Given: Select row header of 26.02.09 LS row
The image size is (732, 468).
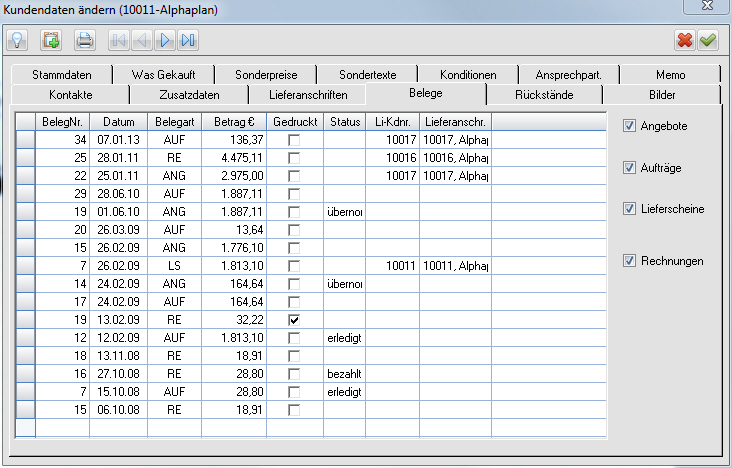Looking at the screenshot, I should coord(26,266).
